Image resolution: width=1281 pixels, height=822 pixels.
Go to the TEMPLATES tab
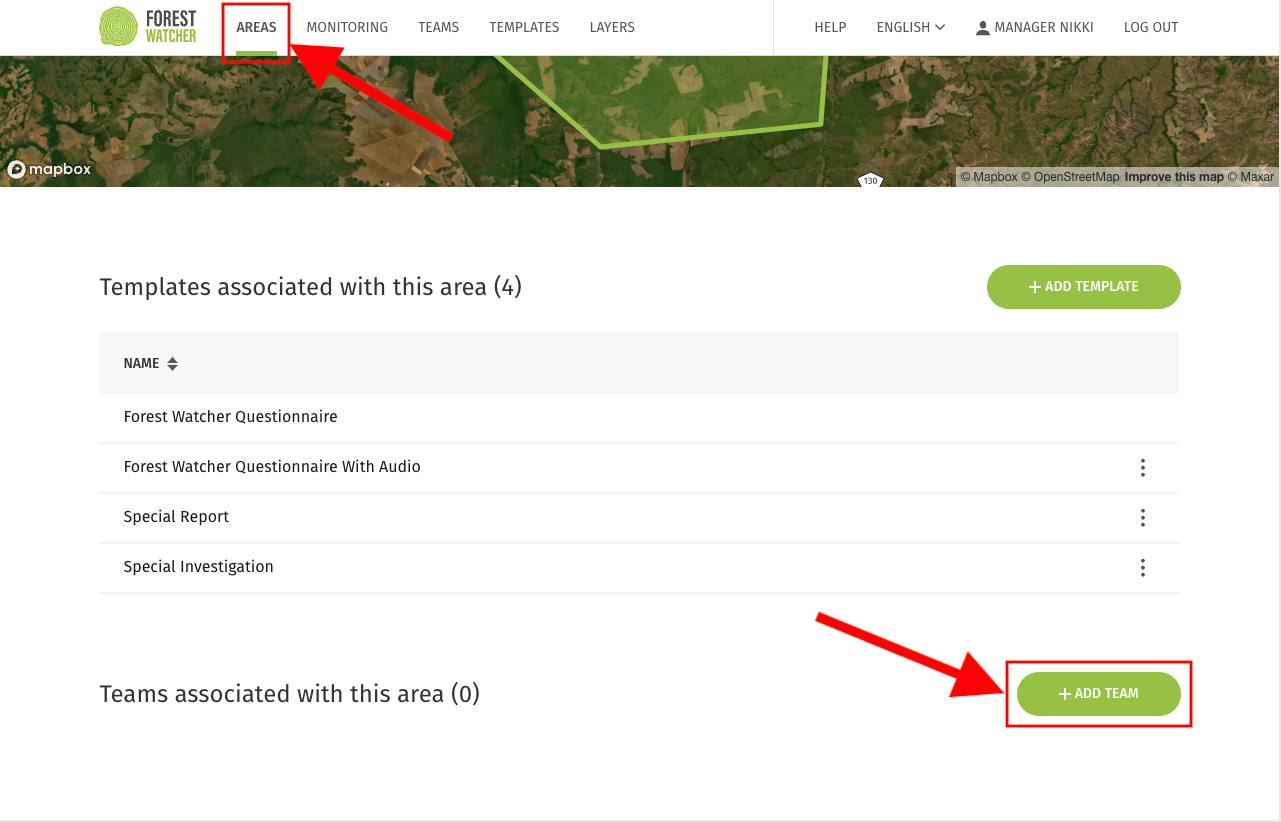pyautogui.click(x=524, y=27)
